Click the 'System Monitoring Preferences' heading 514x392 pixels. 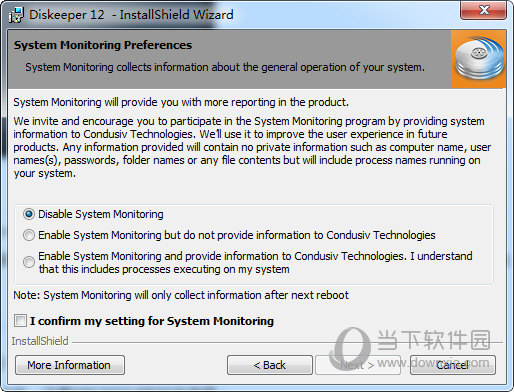point(103,45)
